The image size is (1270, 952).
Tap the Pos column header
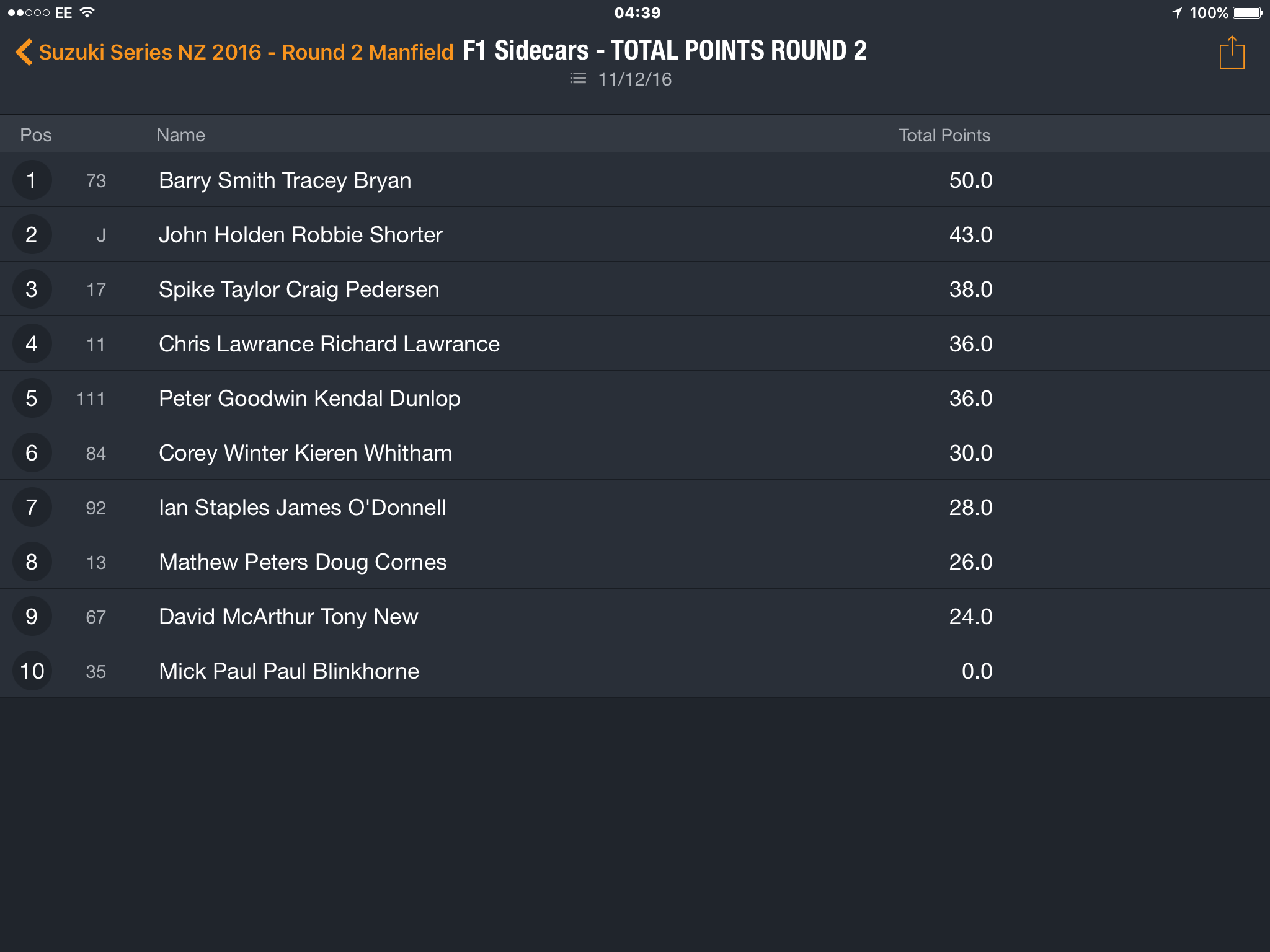click(36, 135)
